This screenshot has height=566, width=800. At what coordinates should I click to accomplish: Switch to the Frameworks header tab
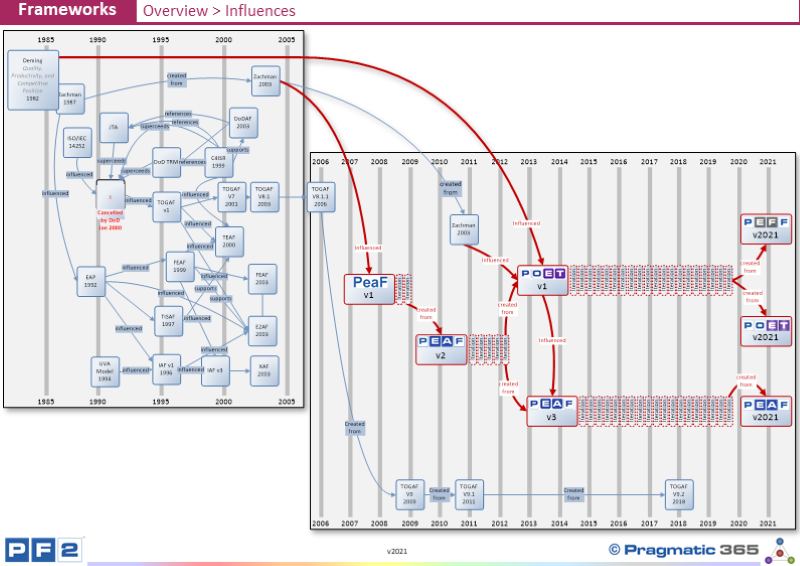67,10
